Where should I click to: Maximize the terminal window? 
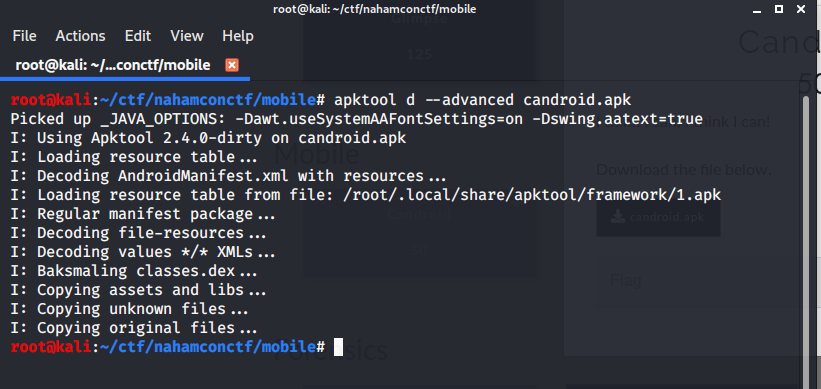click(779, 9)
